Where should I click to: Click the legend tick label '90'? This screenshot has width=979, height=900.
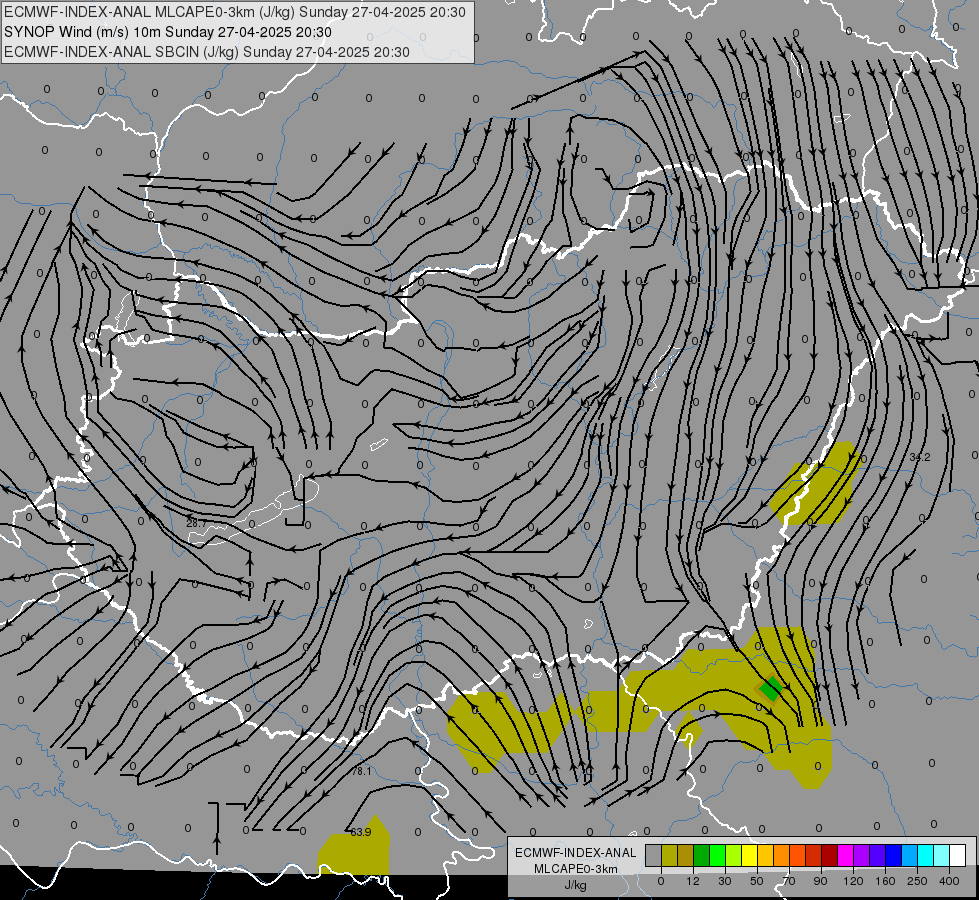coord(820,881)
